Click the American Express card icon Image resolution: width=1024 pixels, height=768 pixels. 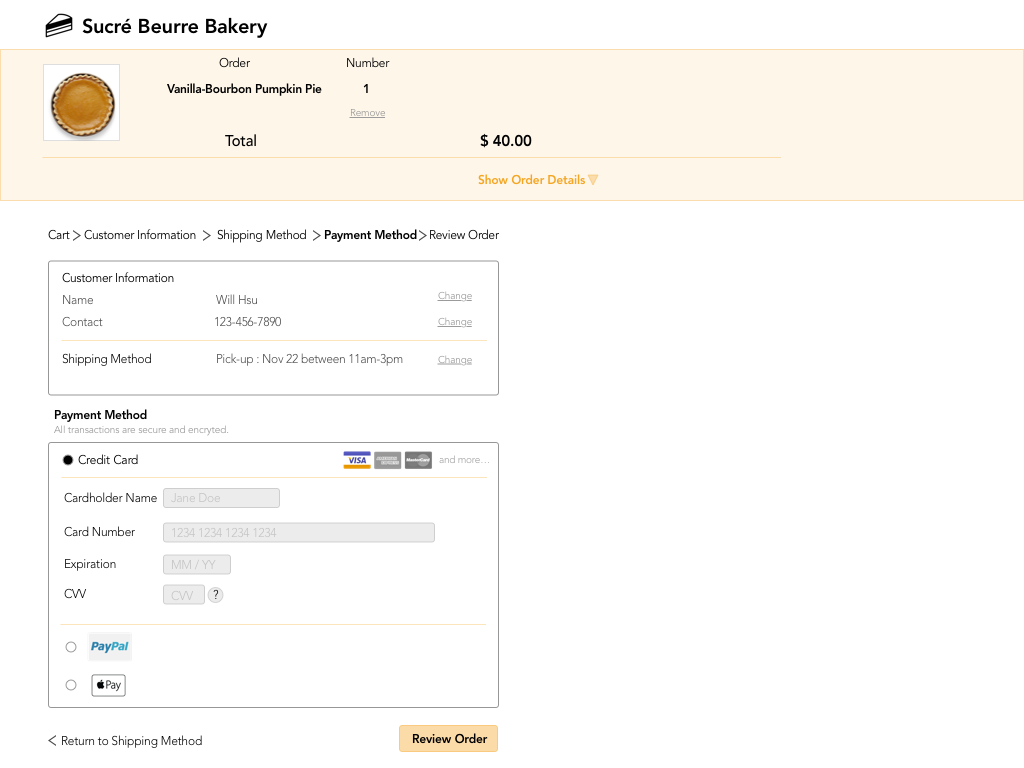click(x=387, y=460)
